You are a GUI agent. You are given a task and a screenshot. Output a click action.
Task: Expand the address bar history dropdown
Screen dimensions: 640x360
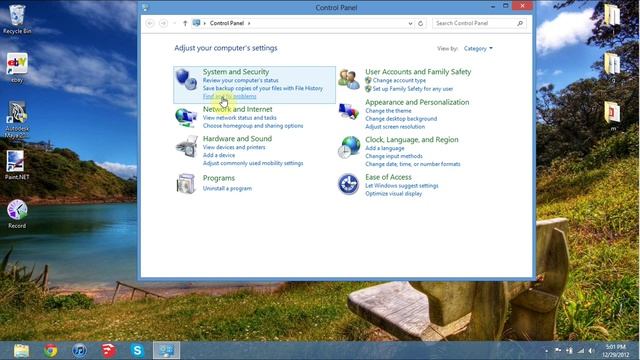click(x=410, y=23)
